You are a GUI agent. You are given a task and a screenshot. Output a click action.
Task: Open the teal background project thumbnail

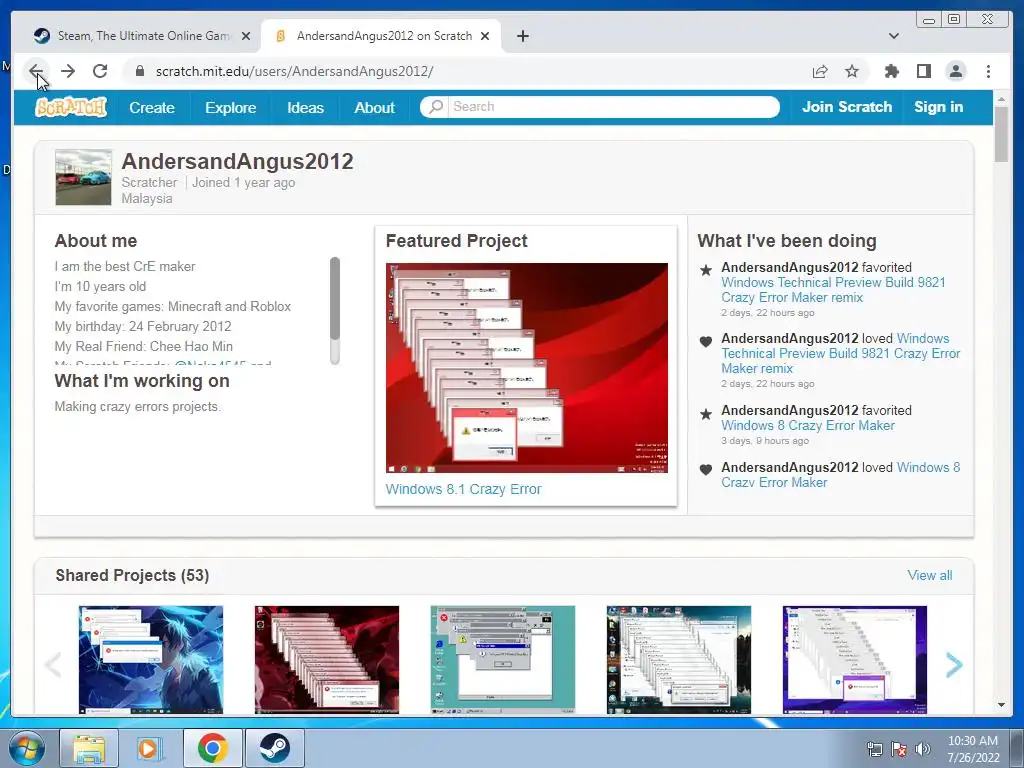click(x=503, y=660)
